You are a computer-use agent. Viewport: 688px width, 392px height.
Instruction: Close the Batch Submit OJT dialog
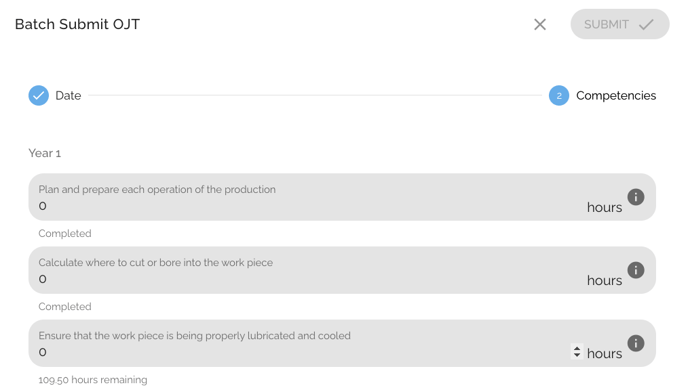(540, 25)
